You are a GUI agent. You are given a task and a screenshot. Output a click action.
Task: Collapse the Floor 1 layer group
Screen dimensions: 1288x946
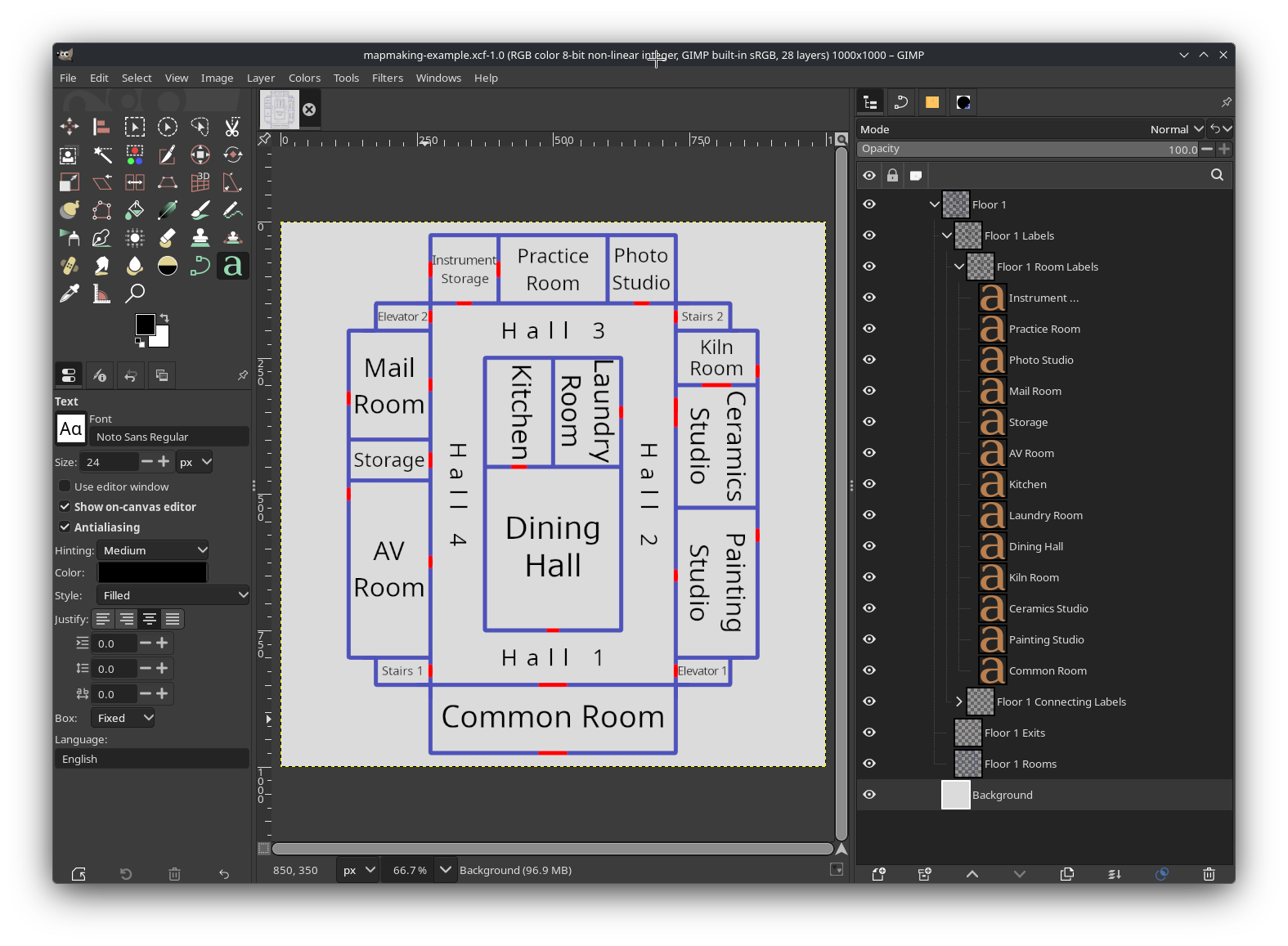click(x=935, y=204)
